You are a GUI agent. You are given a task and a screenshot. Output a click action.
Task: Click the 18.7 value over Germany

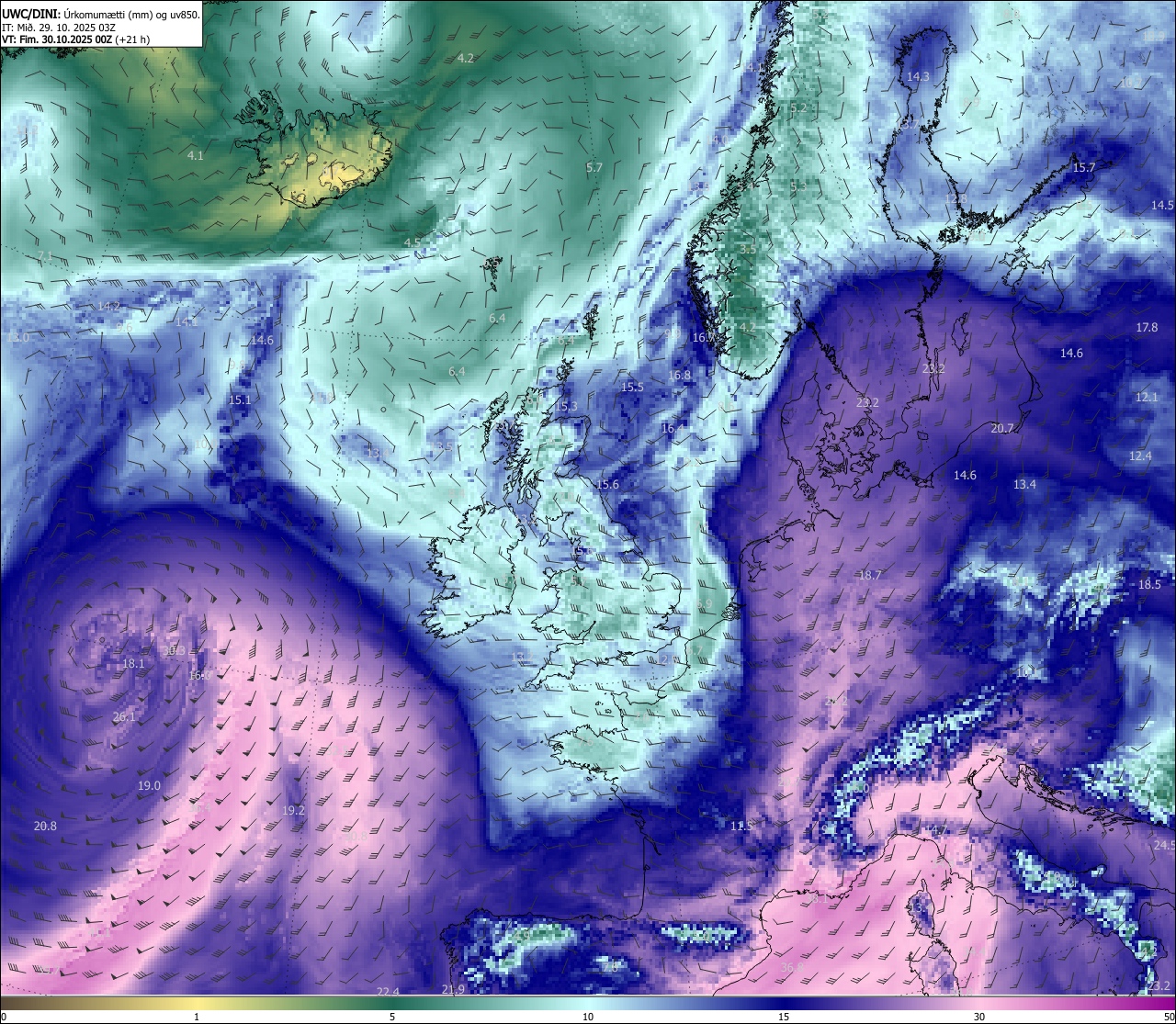click(869, 575)
